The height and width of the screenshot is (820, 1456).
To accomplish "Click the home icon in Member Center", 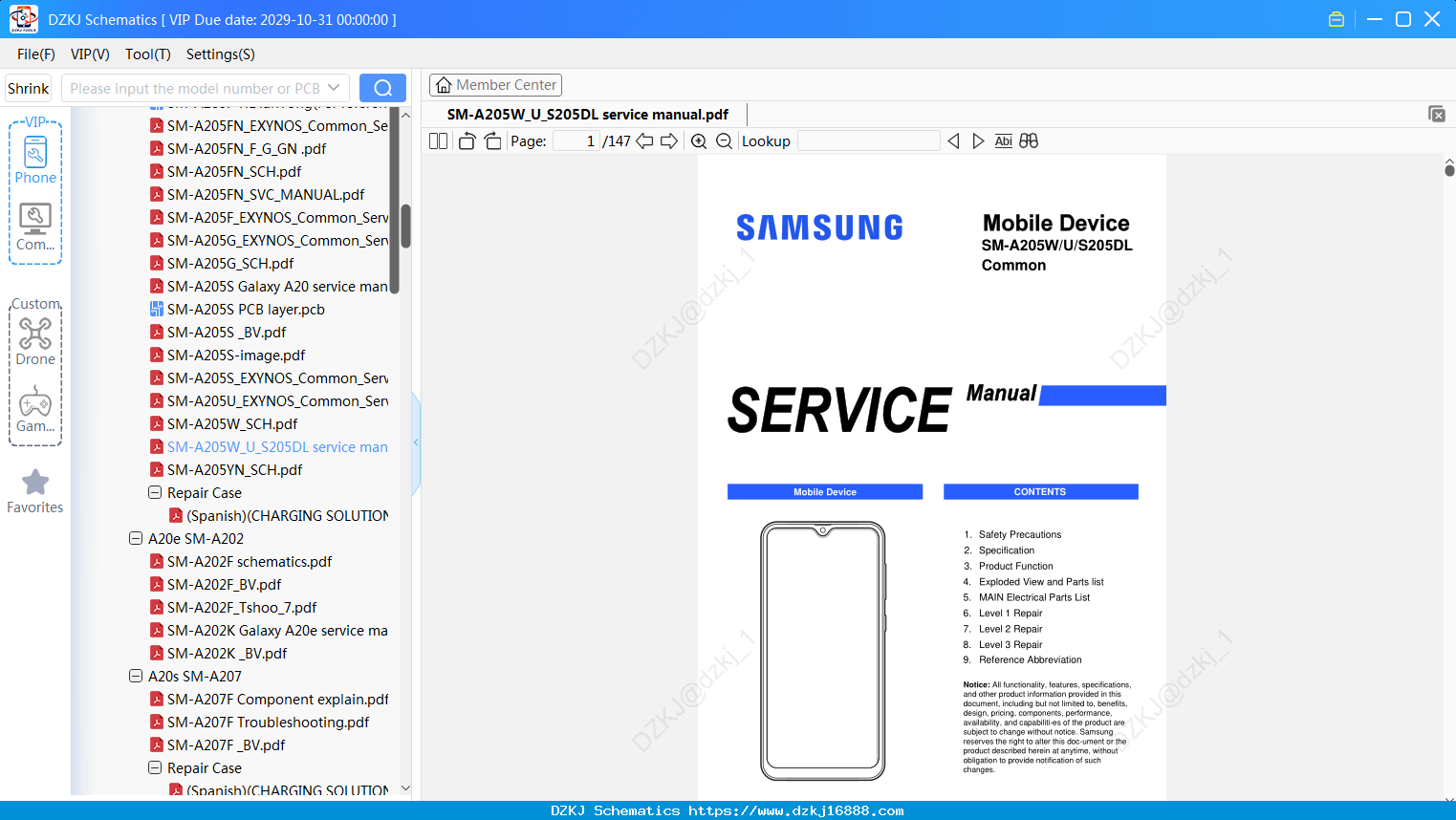I will [x=444, y=85].
